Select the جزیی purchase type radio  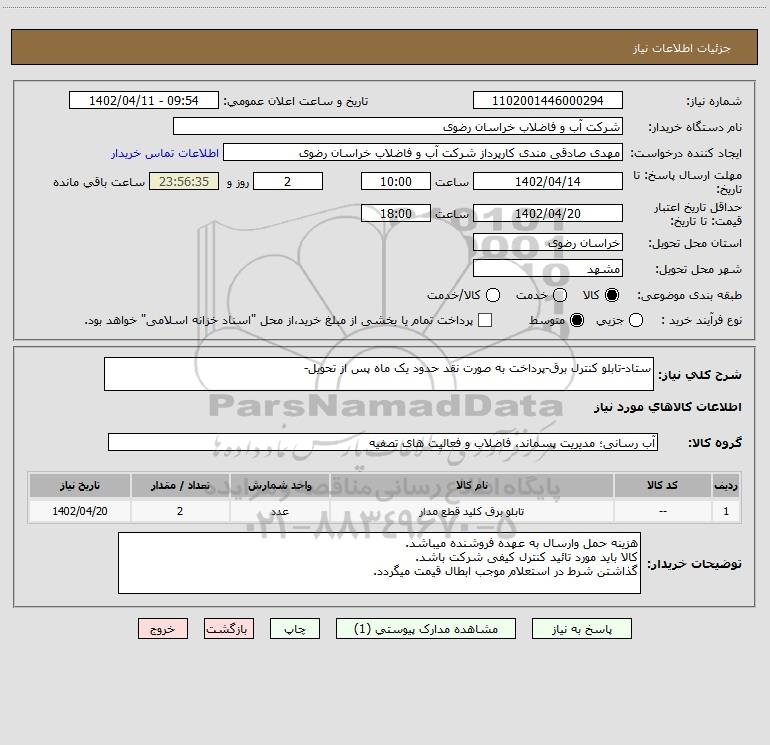pyautogui.click(x=635, y=321)
